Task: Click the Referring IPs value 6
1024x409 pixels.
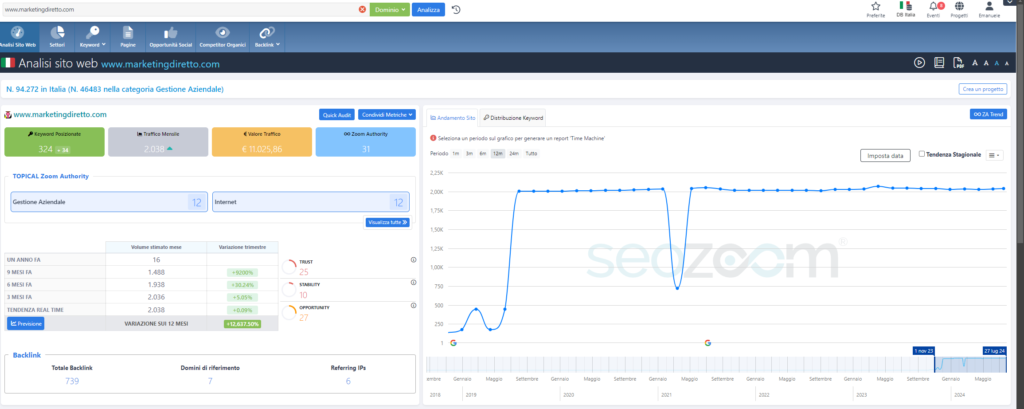Action: click(x=348, y=381)
